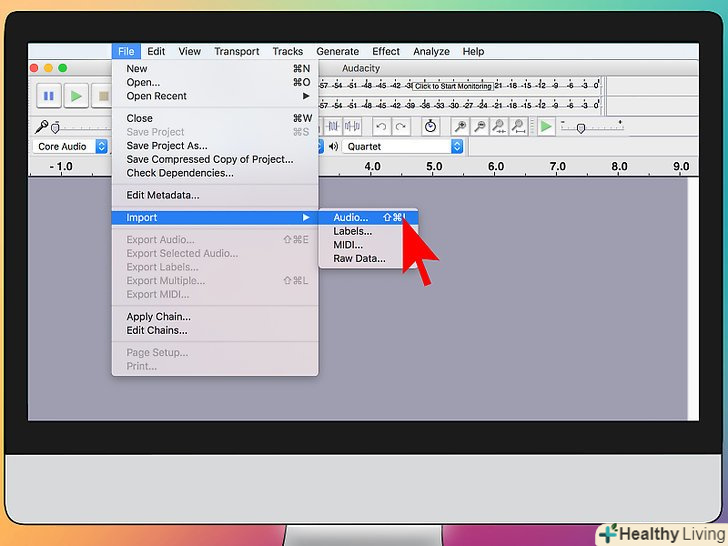Click the microphone recording volume icon

[41, 127]
